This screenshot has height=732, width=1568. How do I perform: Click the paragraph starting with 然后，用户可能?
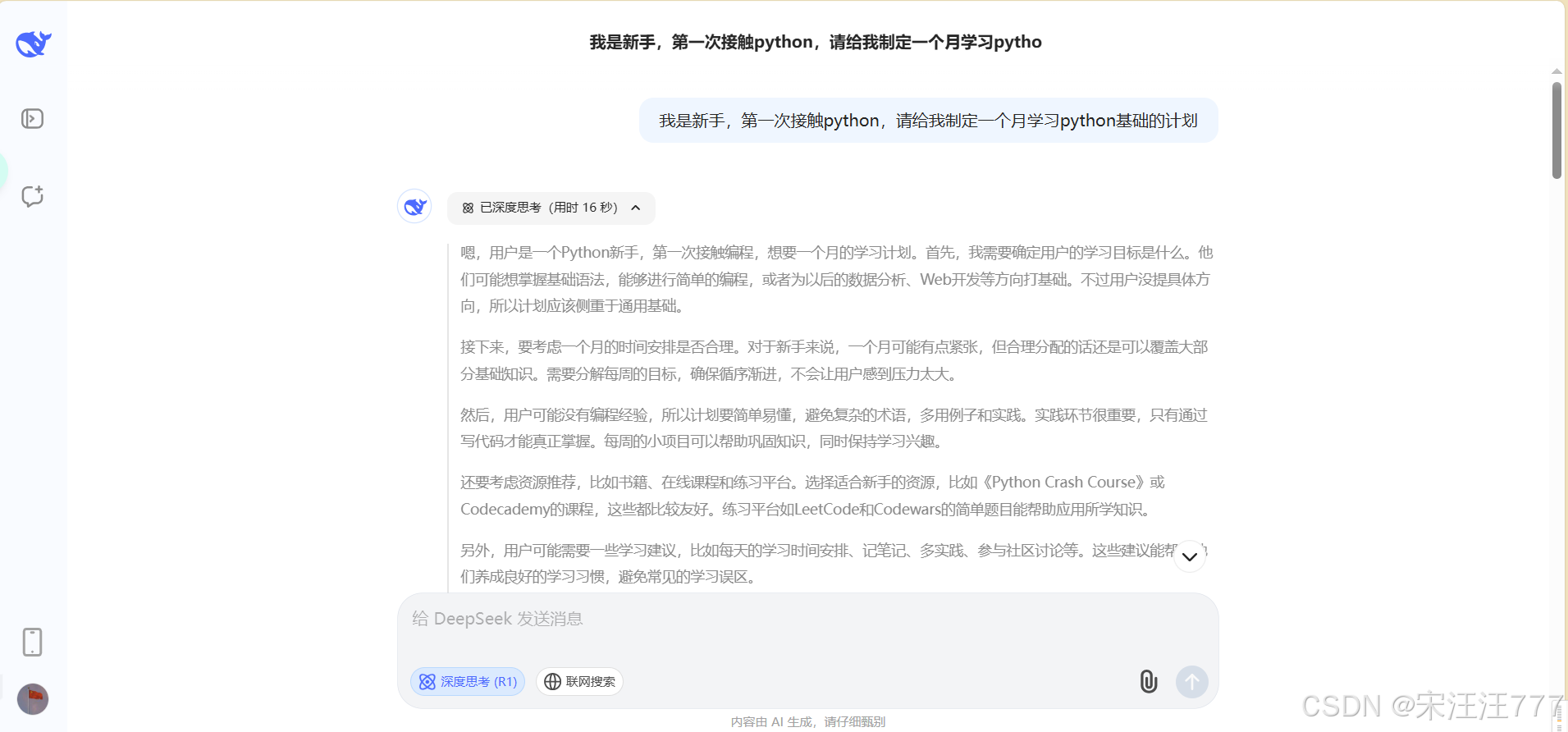pyautogui.click(x=834, y=428)
